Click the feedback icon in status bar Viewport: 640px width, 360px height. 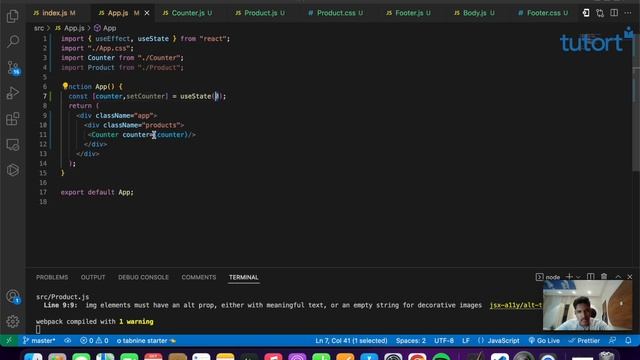pyautogui.click(x=612, y=340)
